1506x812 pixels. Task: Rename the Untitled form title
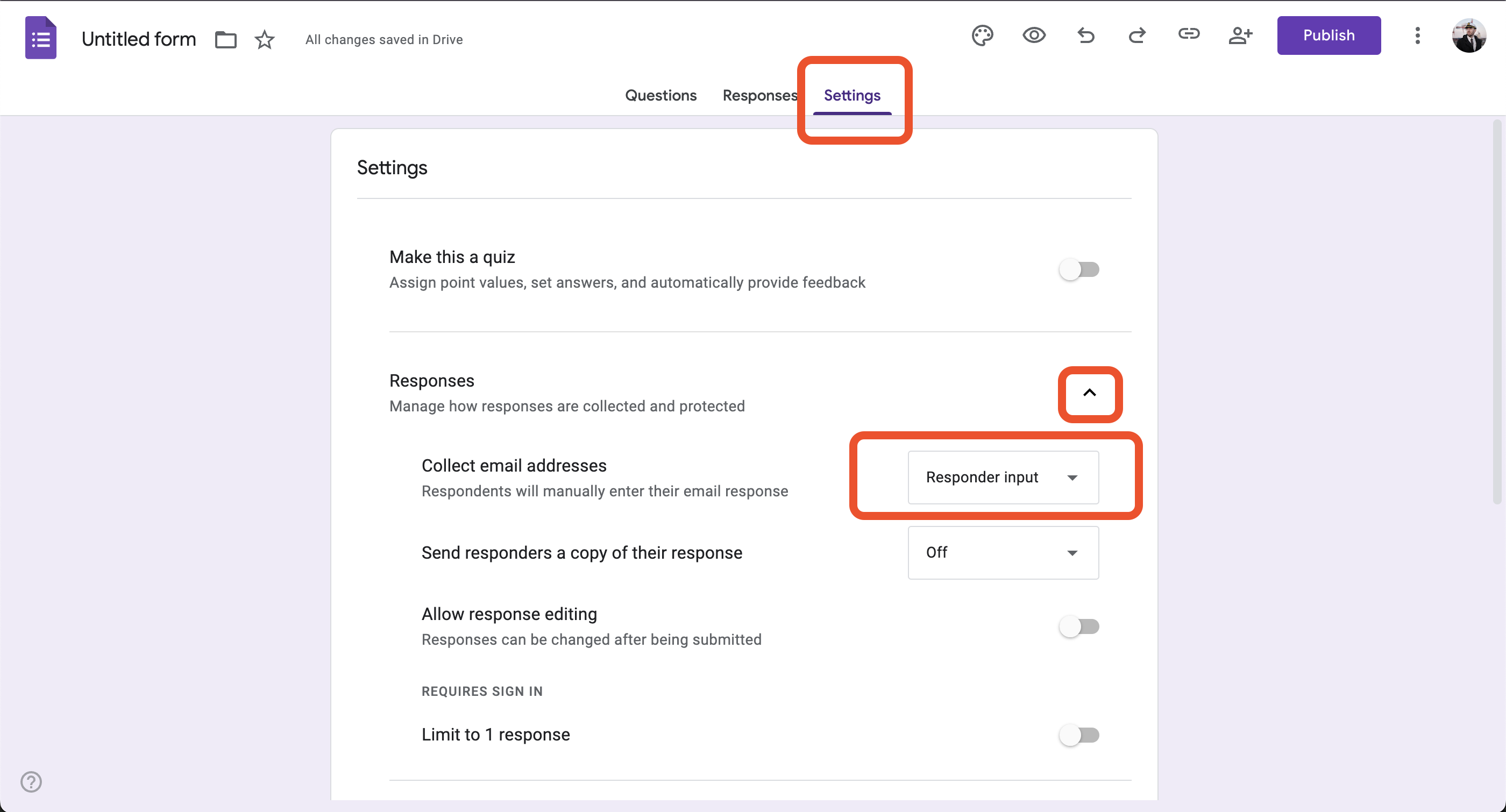(x=138, y=39)
